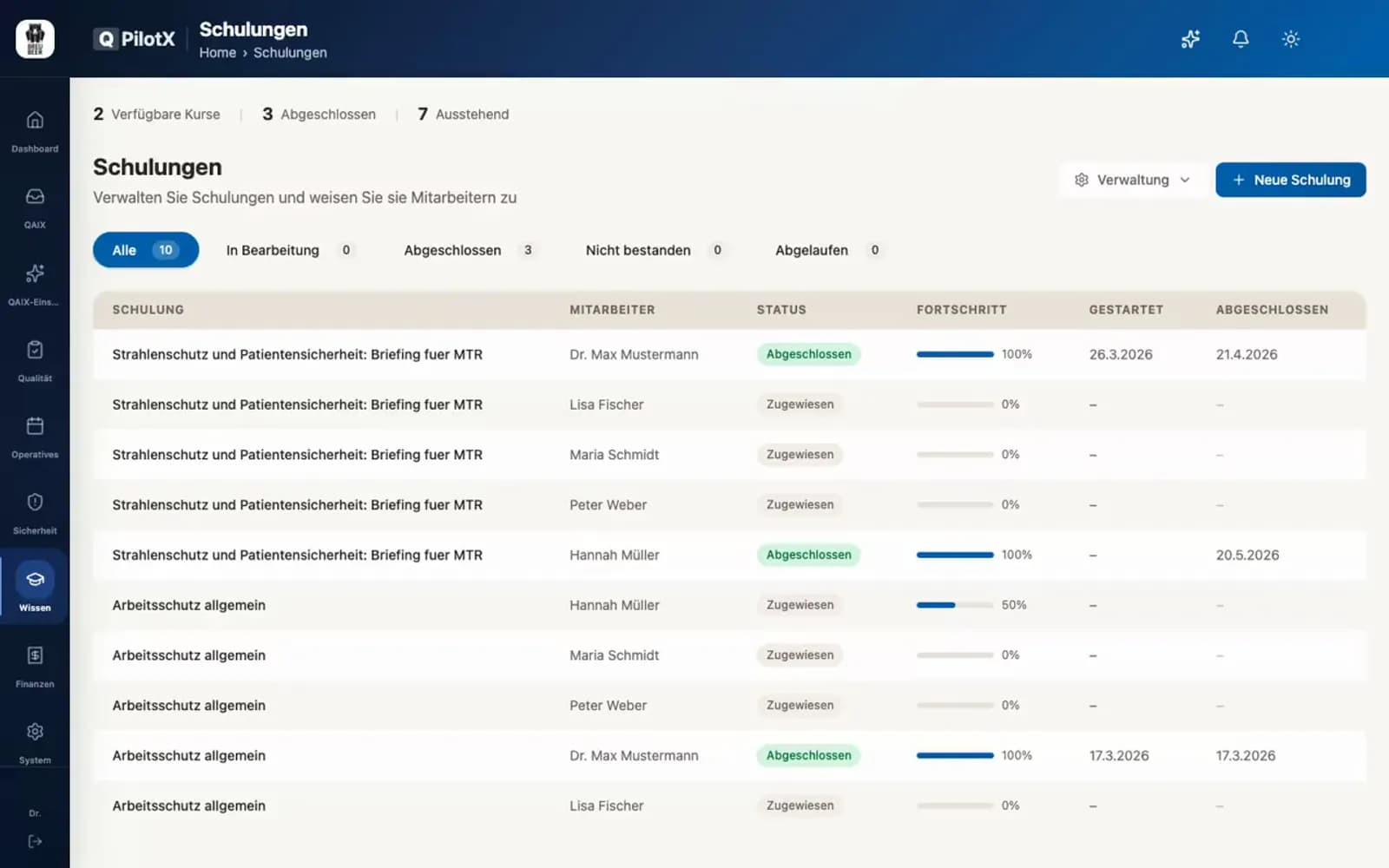The height and width of the screenshot is (868, 1389).
Task: Click the FORTSCHRITT column header
Action: click(961, 310)
